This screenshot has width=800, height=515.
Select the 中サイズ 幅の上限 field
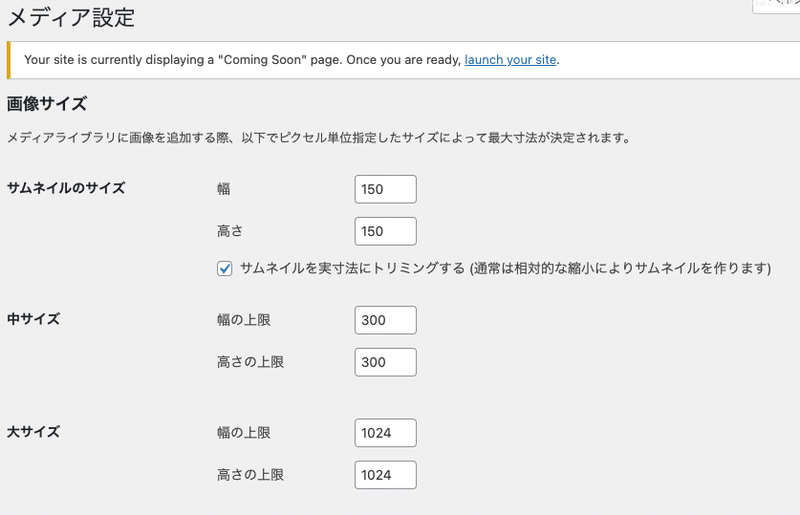[385, 320]
